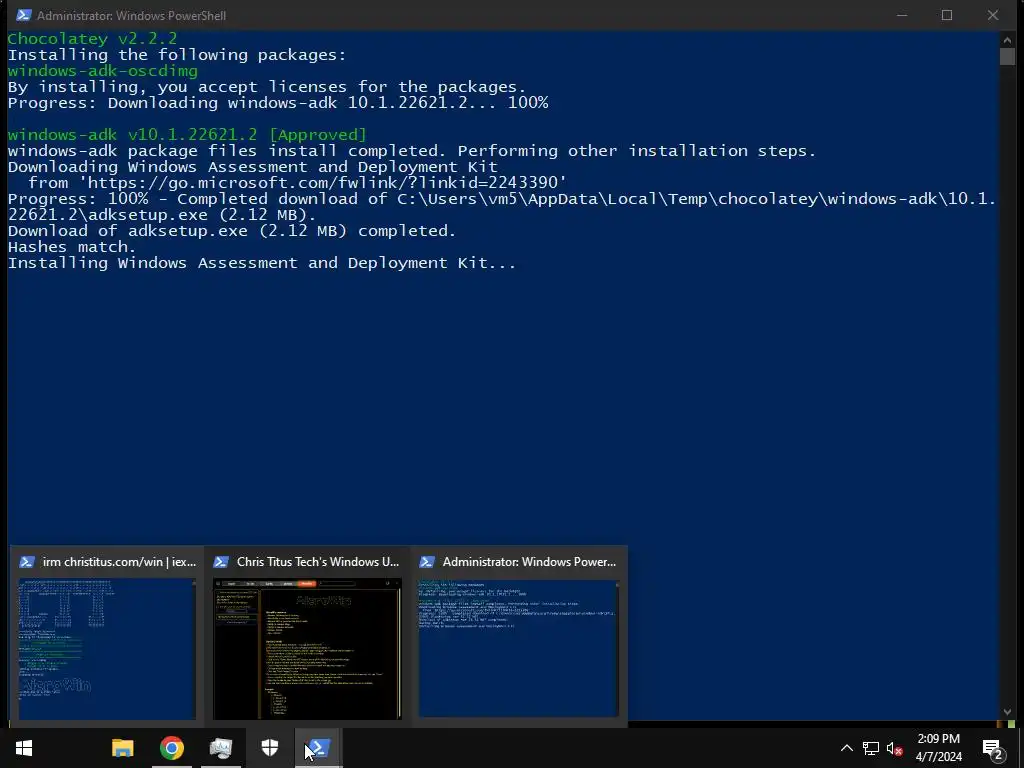Click 'Progress: Downloading windows-adk 10.1.22621.2... 100%' line
Screen dimensions: 1024x768
coord(278,103)
